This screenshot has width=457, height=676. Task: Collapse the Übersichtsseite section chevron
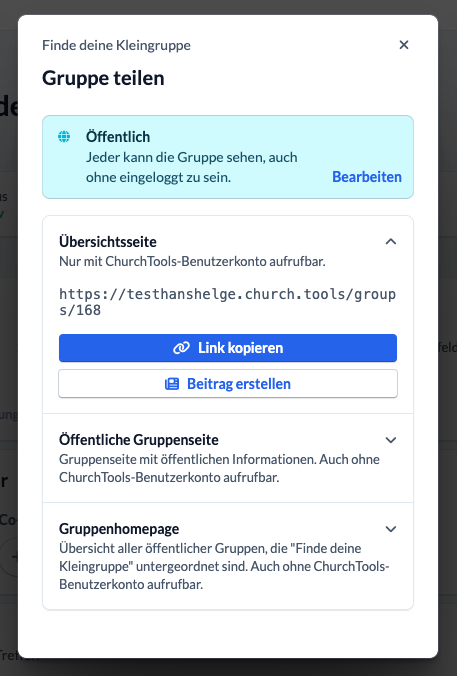391,241
